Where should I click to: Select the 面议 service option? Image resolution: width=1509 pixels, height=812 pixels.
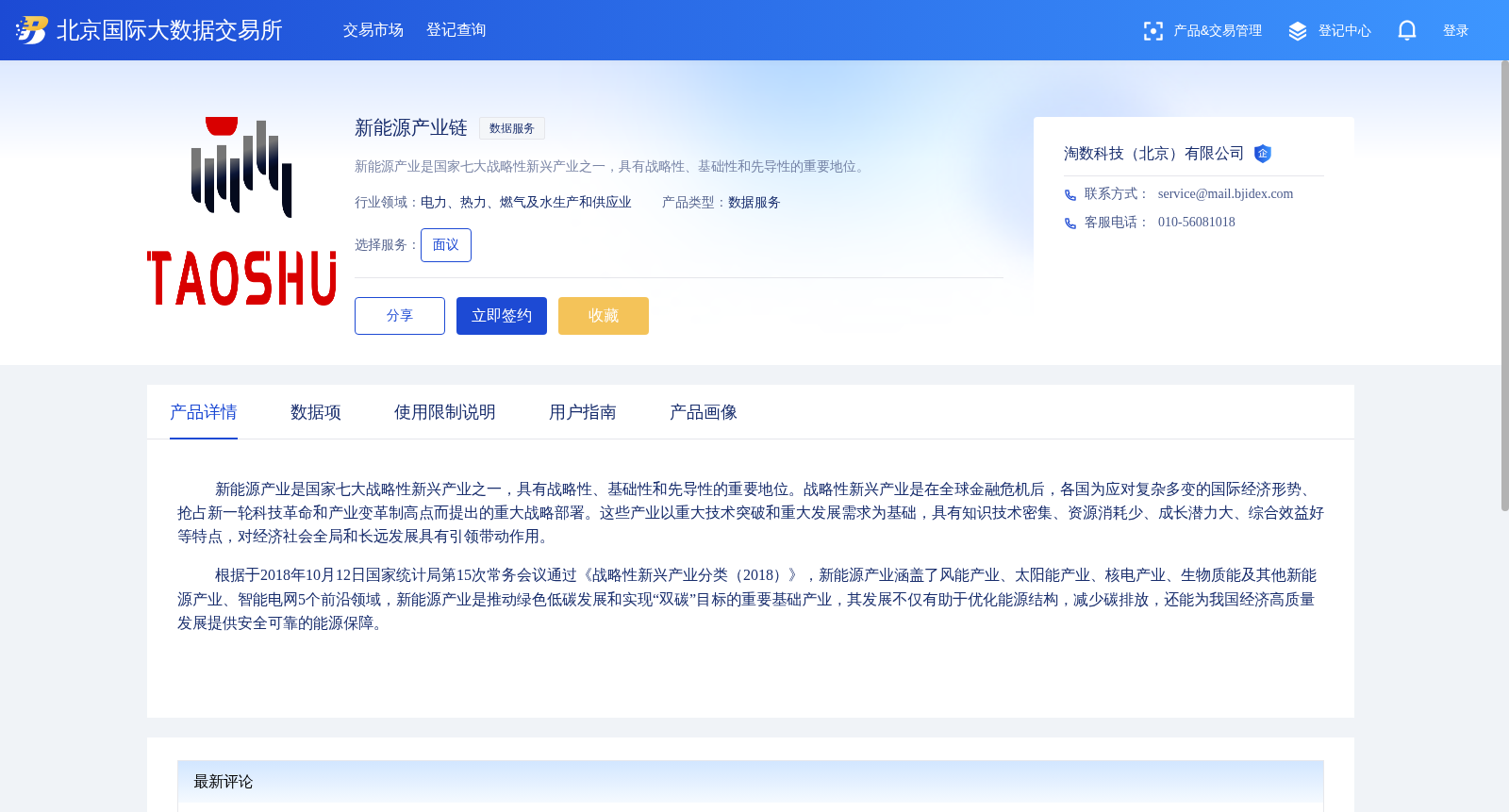tap(446, 245)
